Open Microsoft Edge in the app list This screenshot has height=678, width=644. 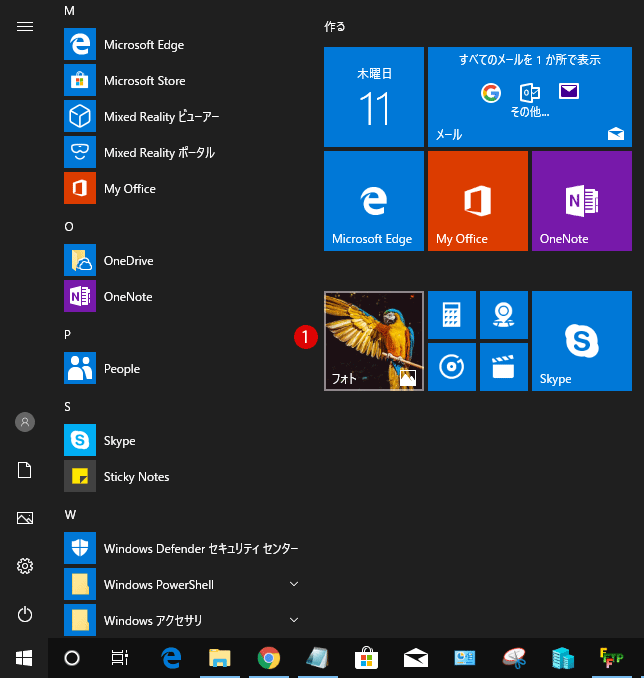(182, 45)
